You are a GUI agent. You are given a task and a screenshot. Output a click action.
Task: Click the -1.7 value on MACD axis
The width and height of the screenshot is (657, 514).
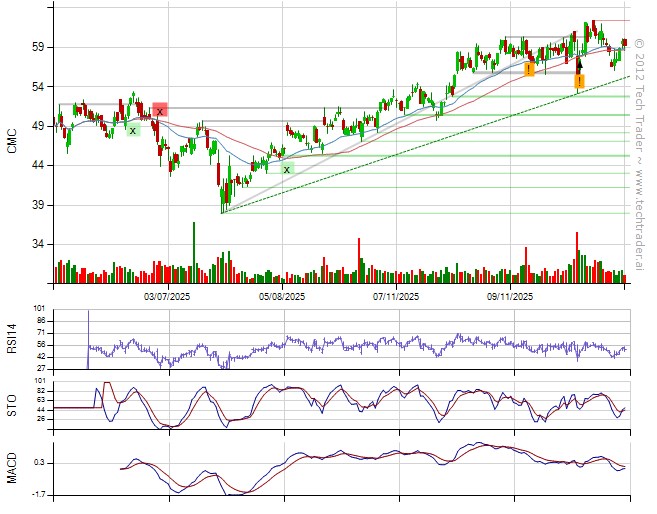pos(38,495)
